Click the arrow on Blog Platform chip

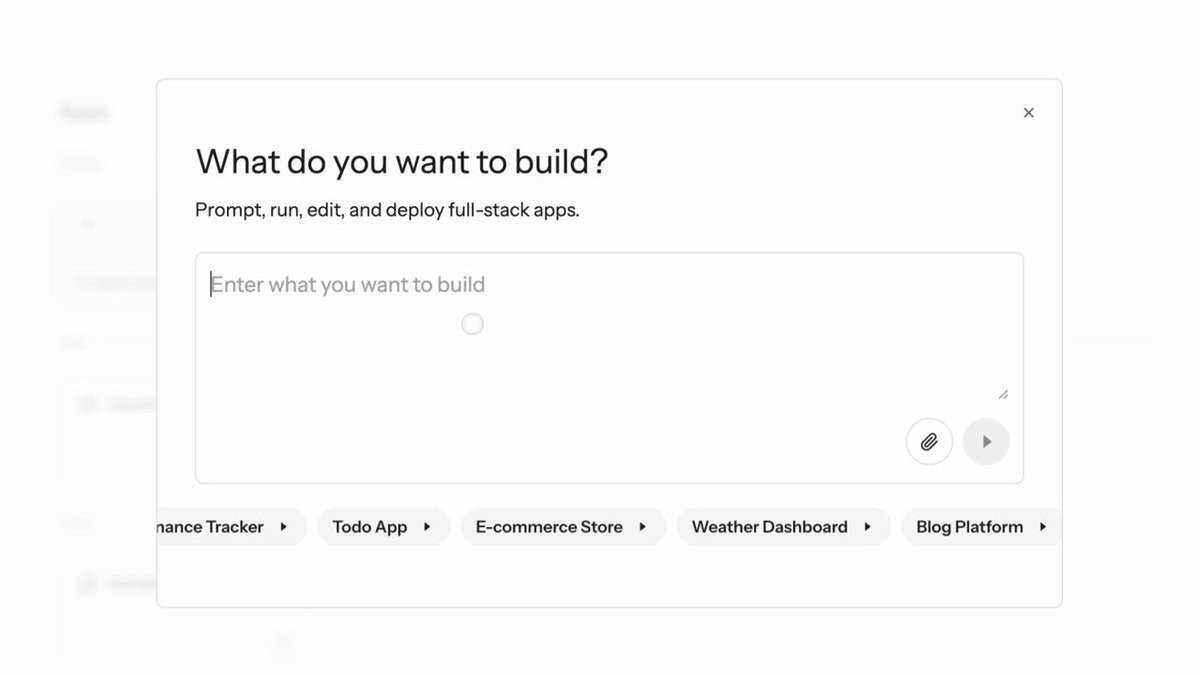click(1042, 527)
